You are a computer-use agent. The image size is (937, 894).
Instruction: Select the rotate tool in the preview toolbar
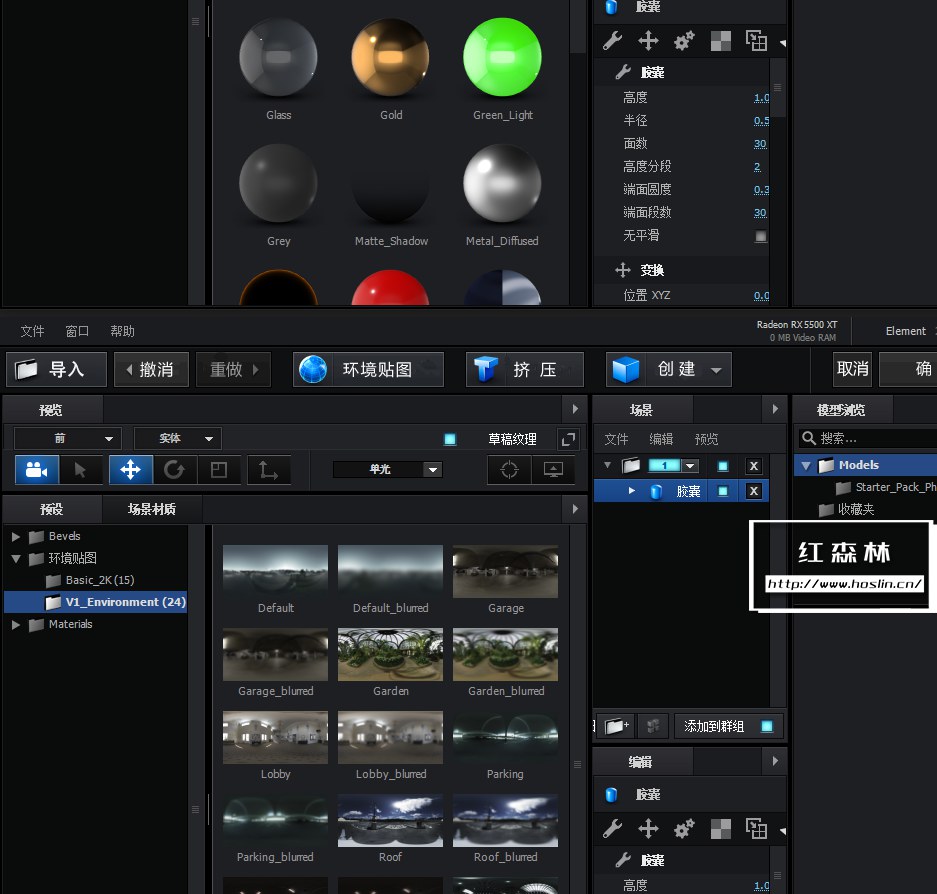click(176, 470)
